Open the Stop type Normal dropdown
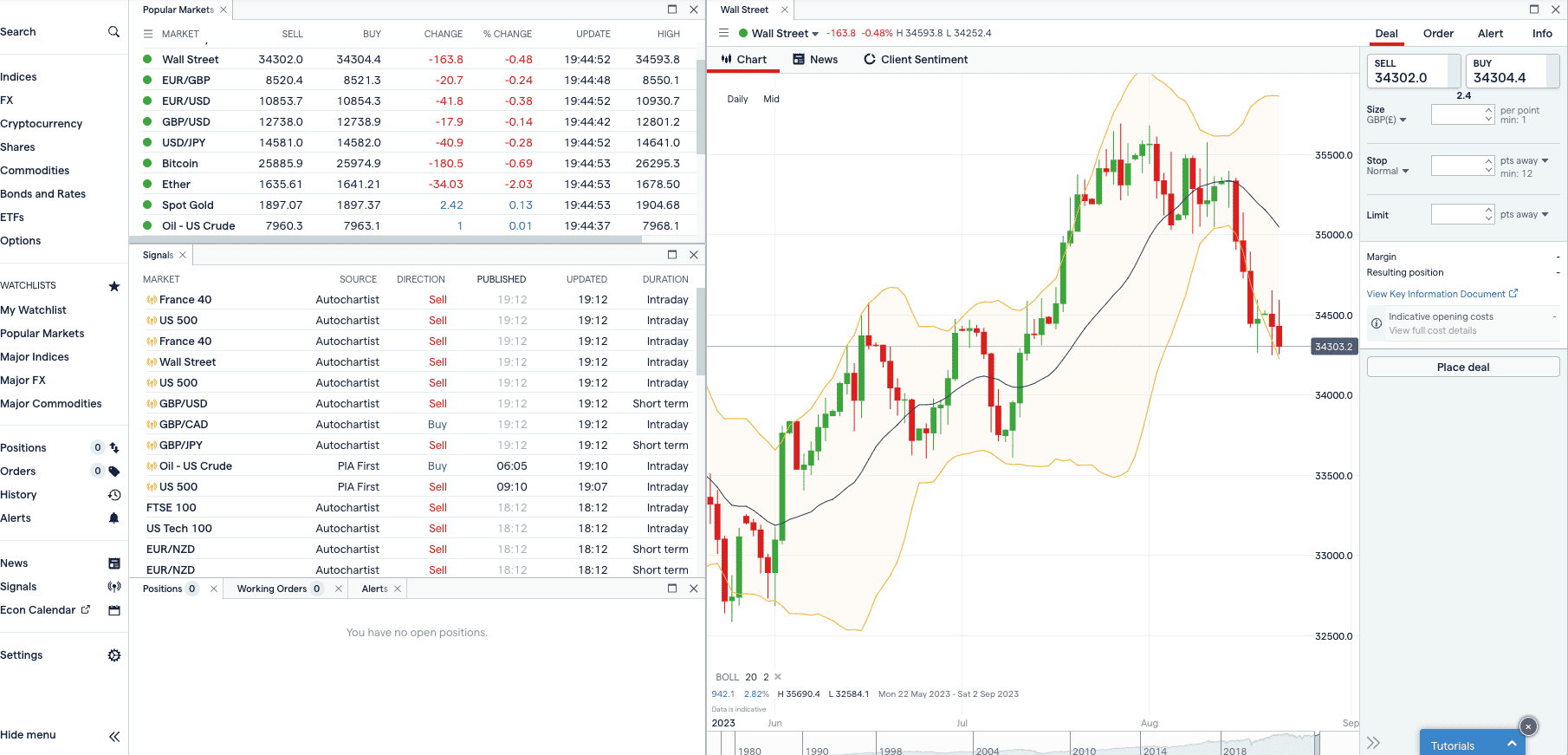 [x=1388, y=172]
